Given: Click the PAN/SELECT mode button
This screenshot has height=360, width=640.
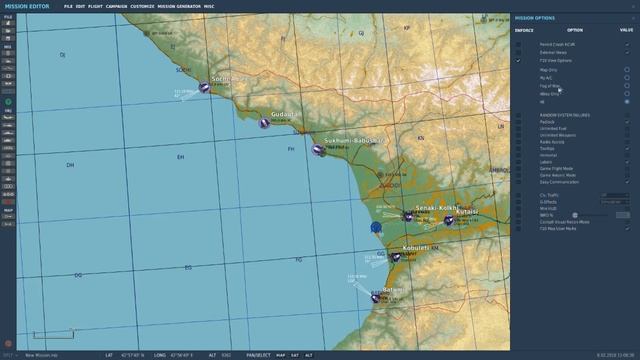Looking at the screenshot, I should point(258,356).
